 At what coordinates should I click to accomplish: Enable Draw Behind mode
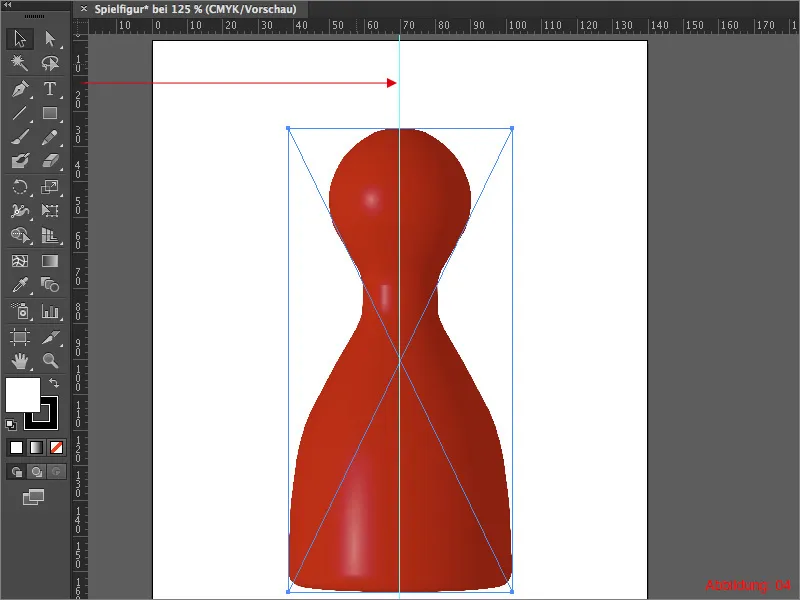click(x=36, y=472)
